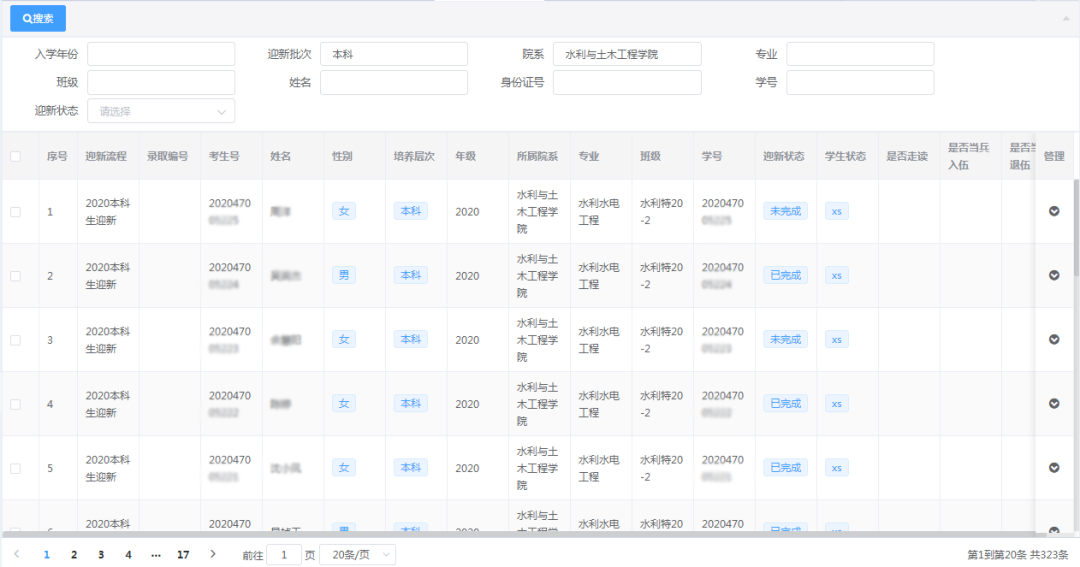Open manage menu for row 2

point(1054,275)
